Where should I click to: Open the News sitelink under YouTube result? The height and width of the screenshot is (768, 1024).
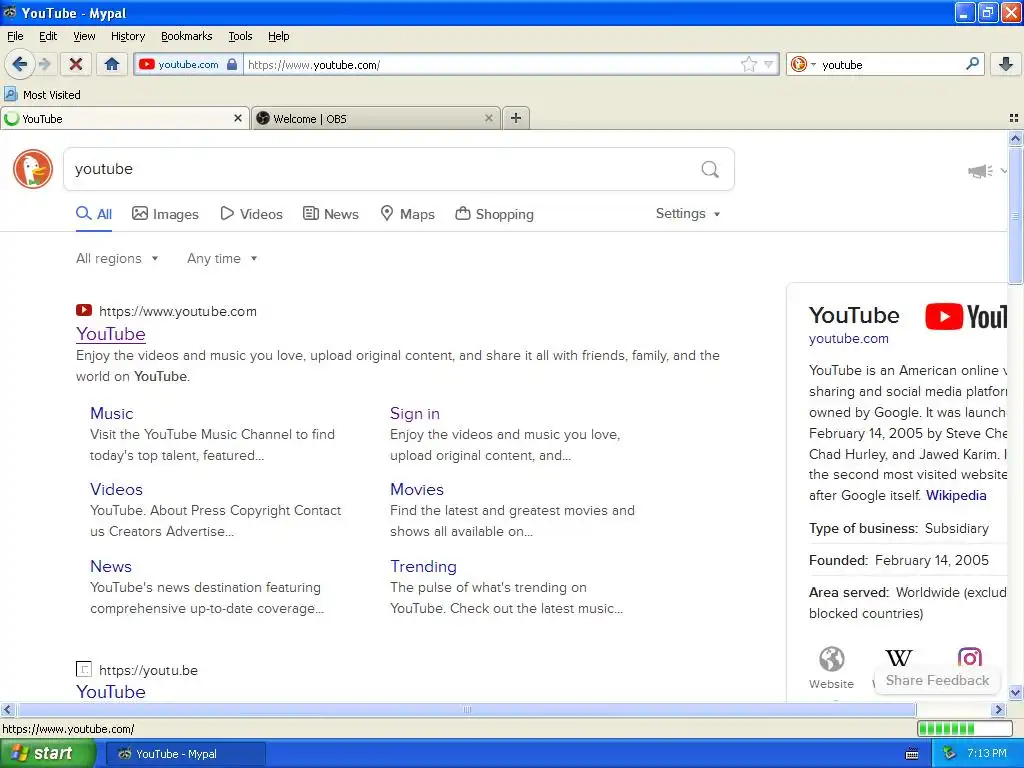[111, 566]
